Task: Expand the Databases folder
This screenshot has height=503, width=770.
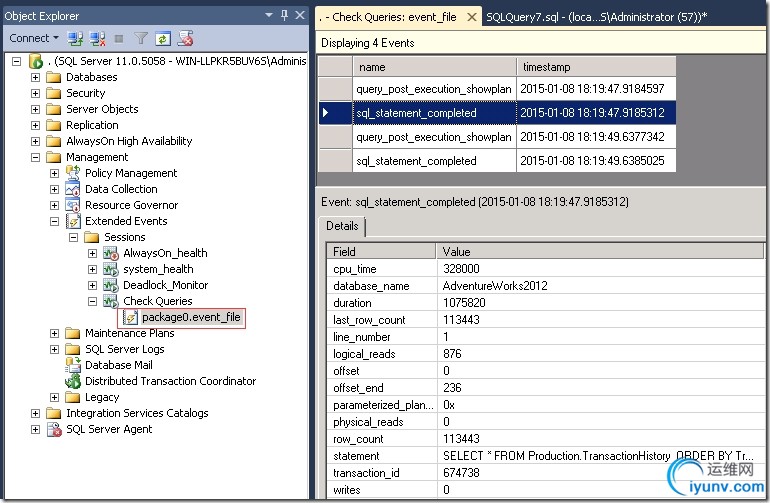Action: click(35, 77)
